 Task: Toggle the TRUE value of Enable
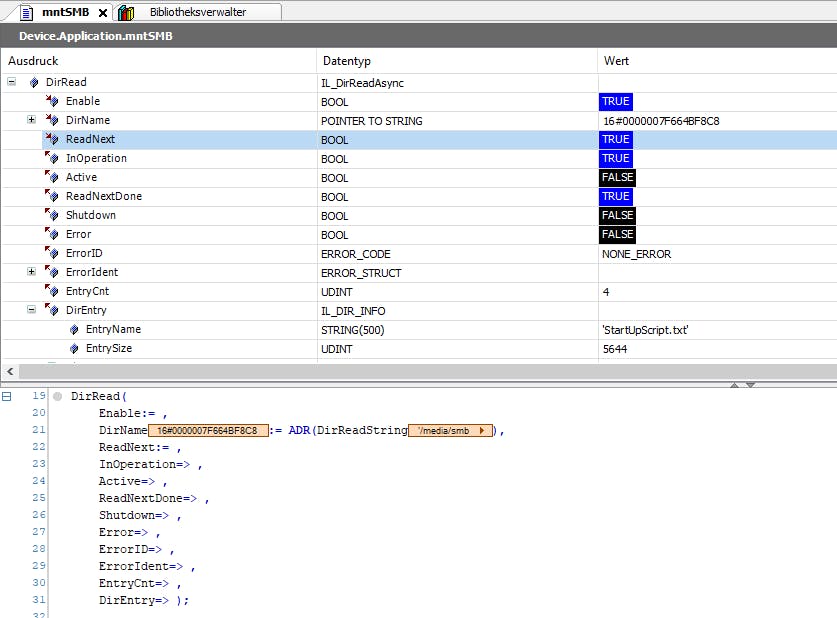[615, 102]
